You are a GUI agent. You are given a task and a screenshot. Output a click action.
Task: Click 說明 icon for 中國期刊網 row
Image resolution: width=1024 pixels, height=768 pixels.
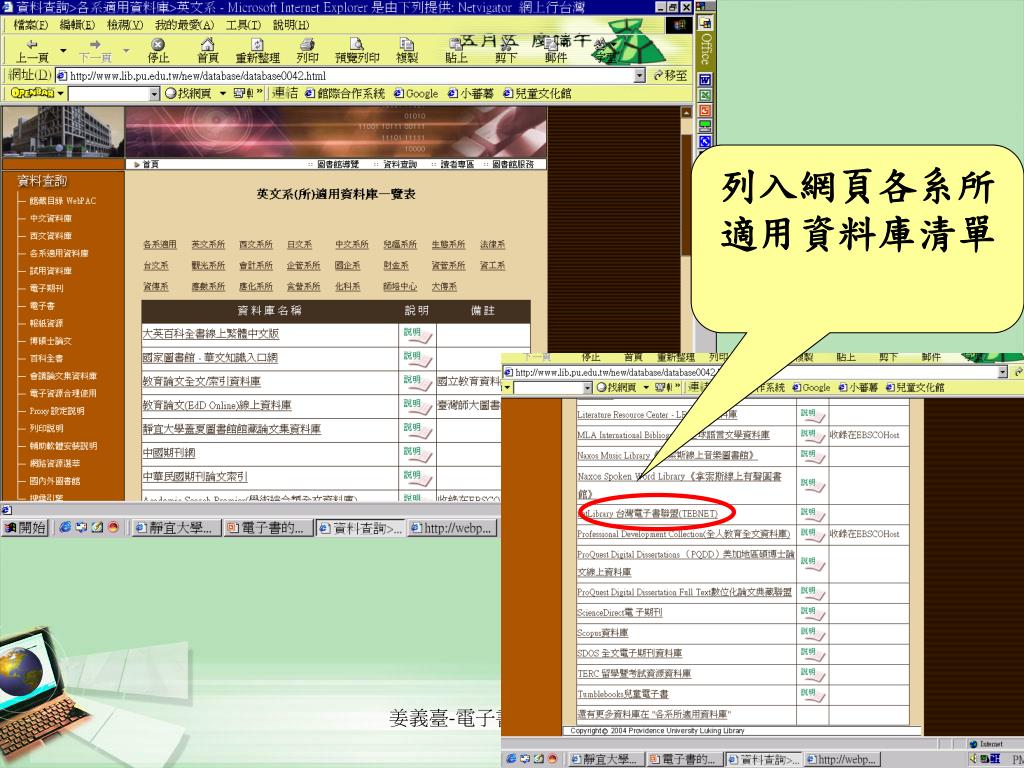coord(417,454)
